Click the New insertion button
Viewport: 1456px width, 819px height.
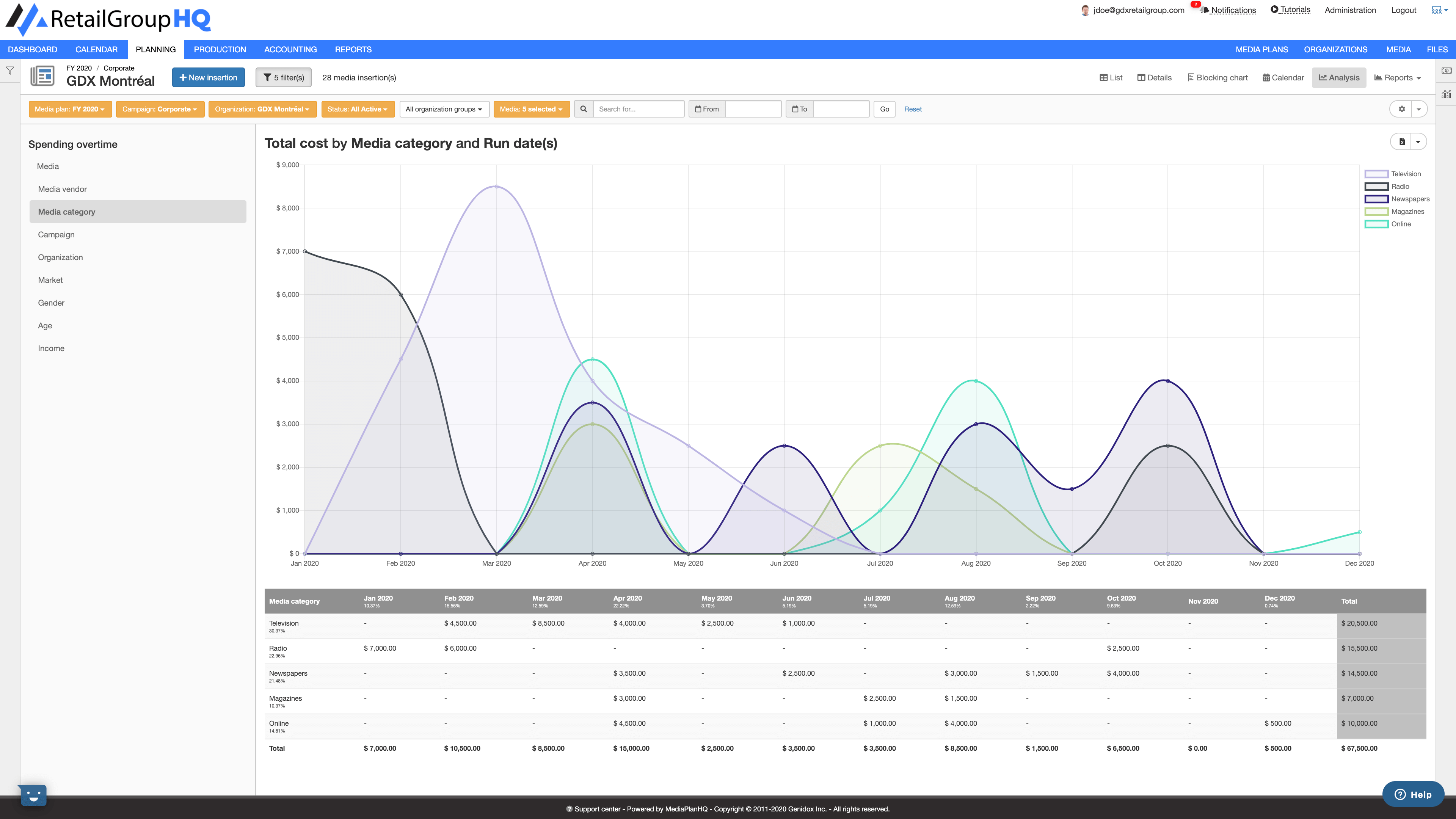(208, 77)
